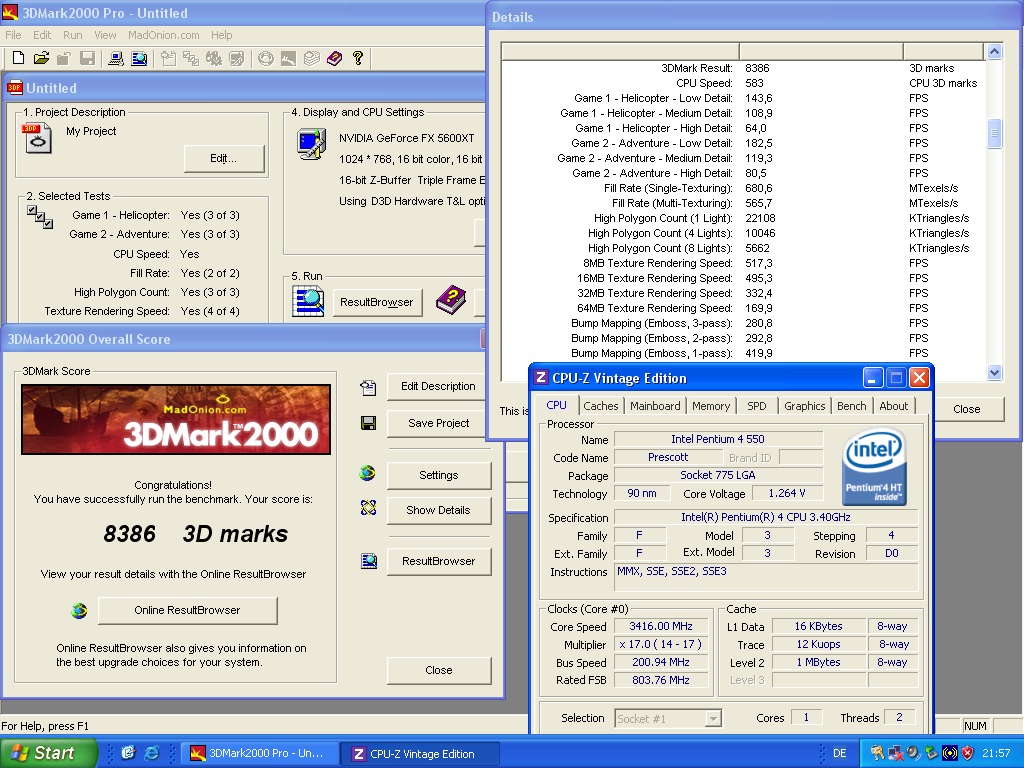The image size is (1024, 768).
Task: Switch to CPU-Z Memory tab
Action: click(711, 406)
